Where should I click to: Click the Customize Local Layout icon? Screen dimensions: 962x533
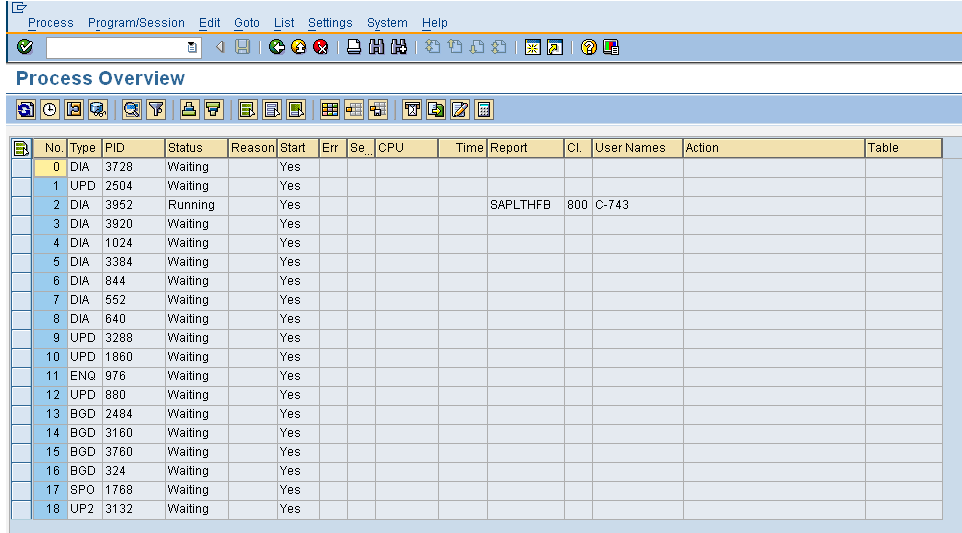point(611,47)
